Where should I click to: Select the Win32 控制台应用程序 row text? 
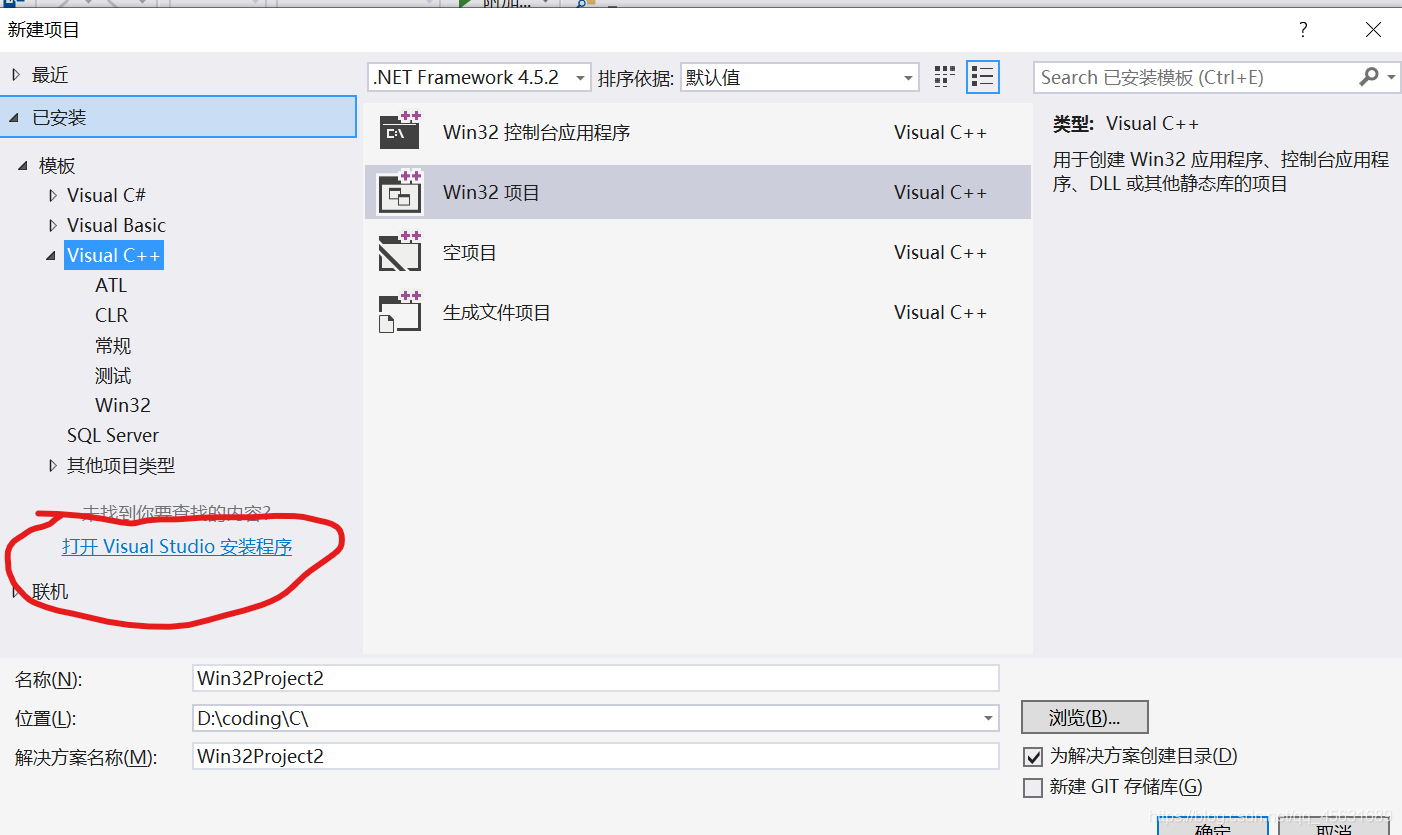[x=537, y=133]
